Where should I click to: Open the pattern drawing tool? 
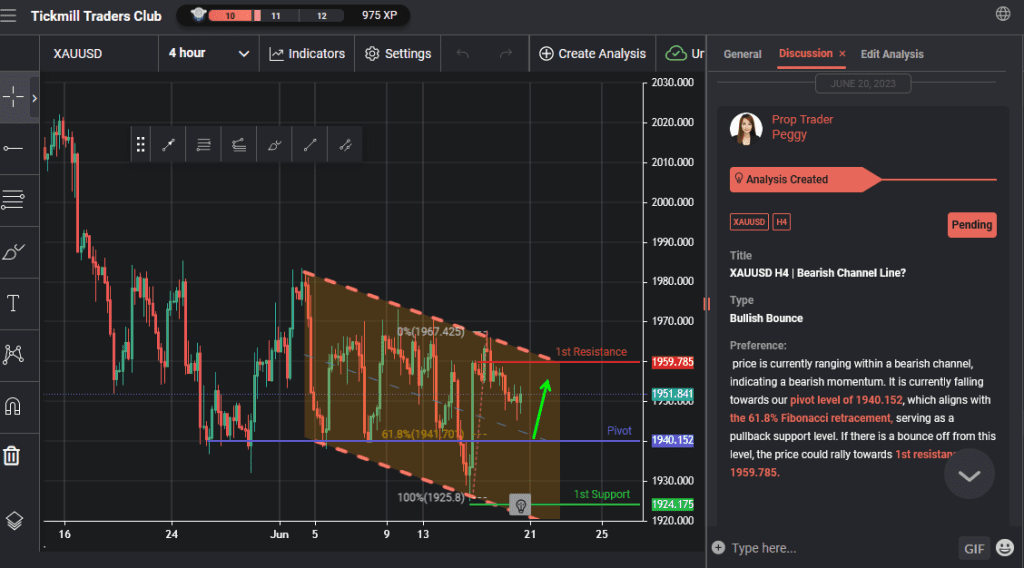pyautogui.click(x=13, y=355)
